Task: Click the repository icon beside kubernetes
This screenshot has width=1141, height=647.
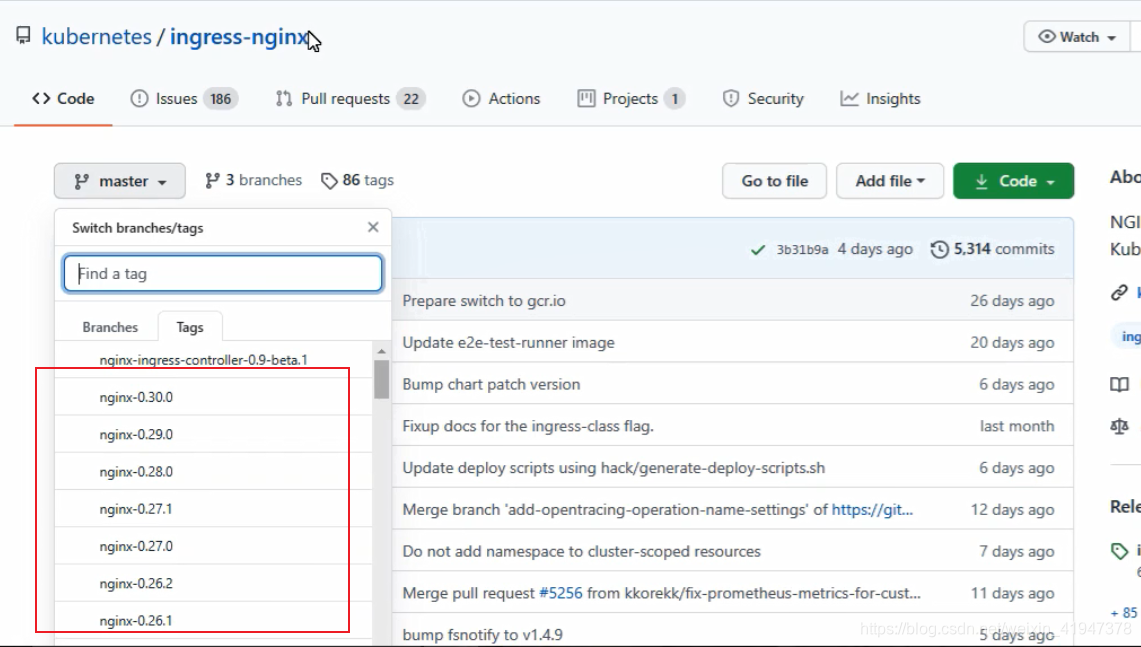Action: (x=23, y=37)
